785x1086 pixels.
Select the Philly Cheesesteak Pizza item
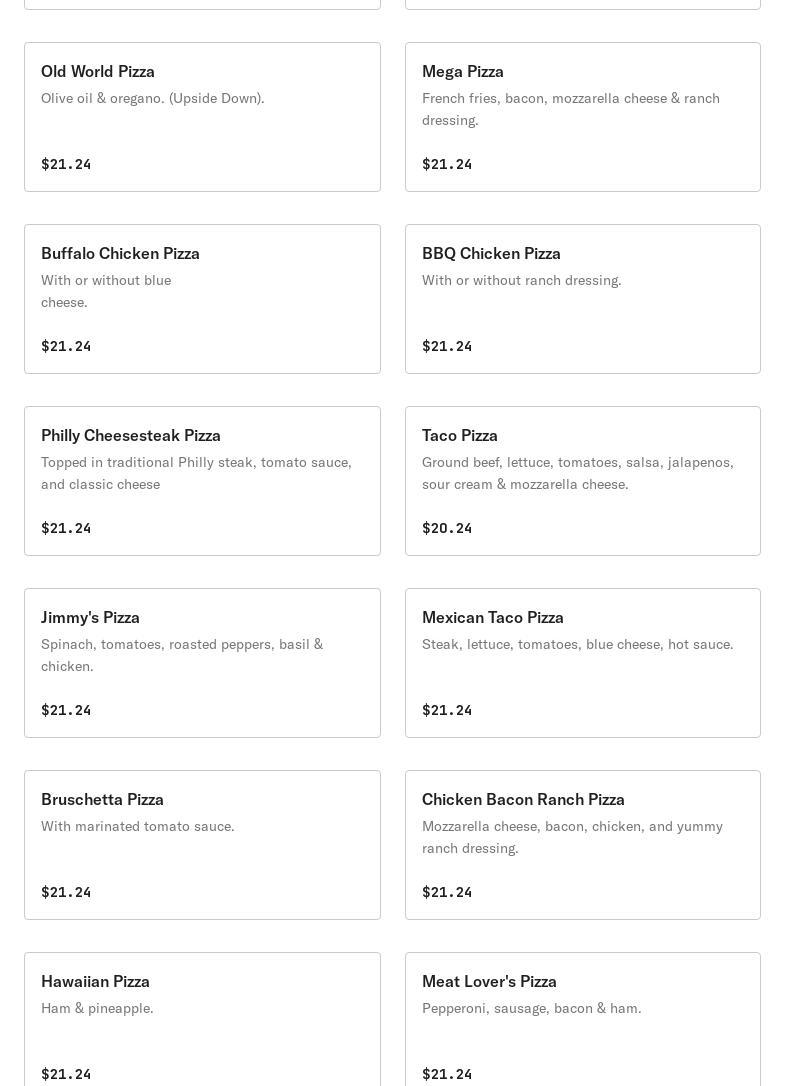pos(202,480)
